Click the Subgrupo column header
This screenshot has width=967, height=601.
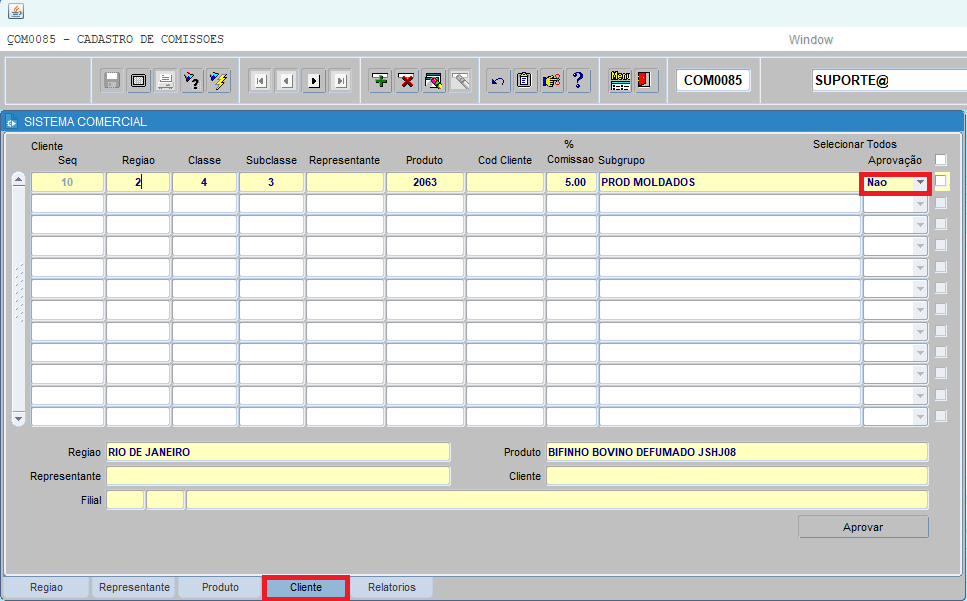[x=622, y=160]
